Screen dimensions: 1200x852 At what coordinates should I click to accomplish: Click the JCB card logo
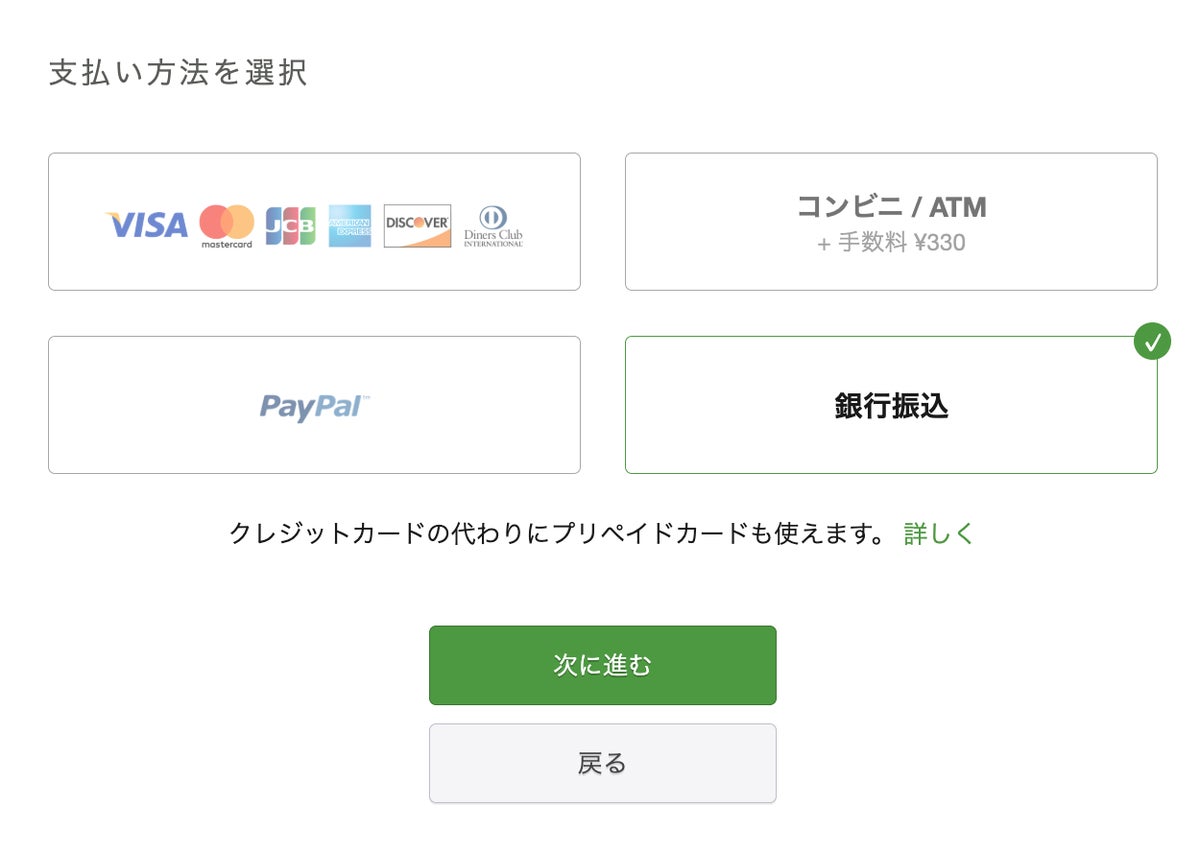(290, 226)
